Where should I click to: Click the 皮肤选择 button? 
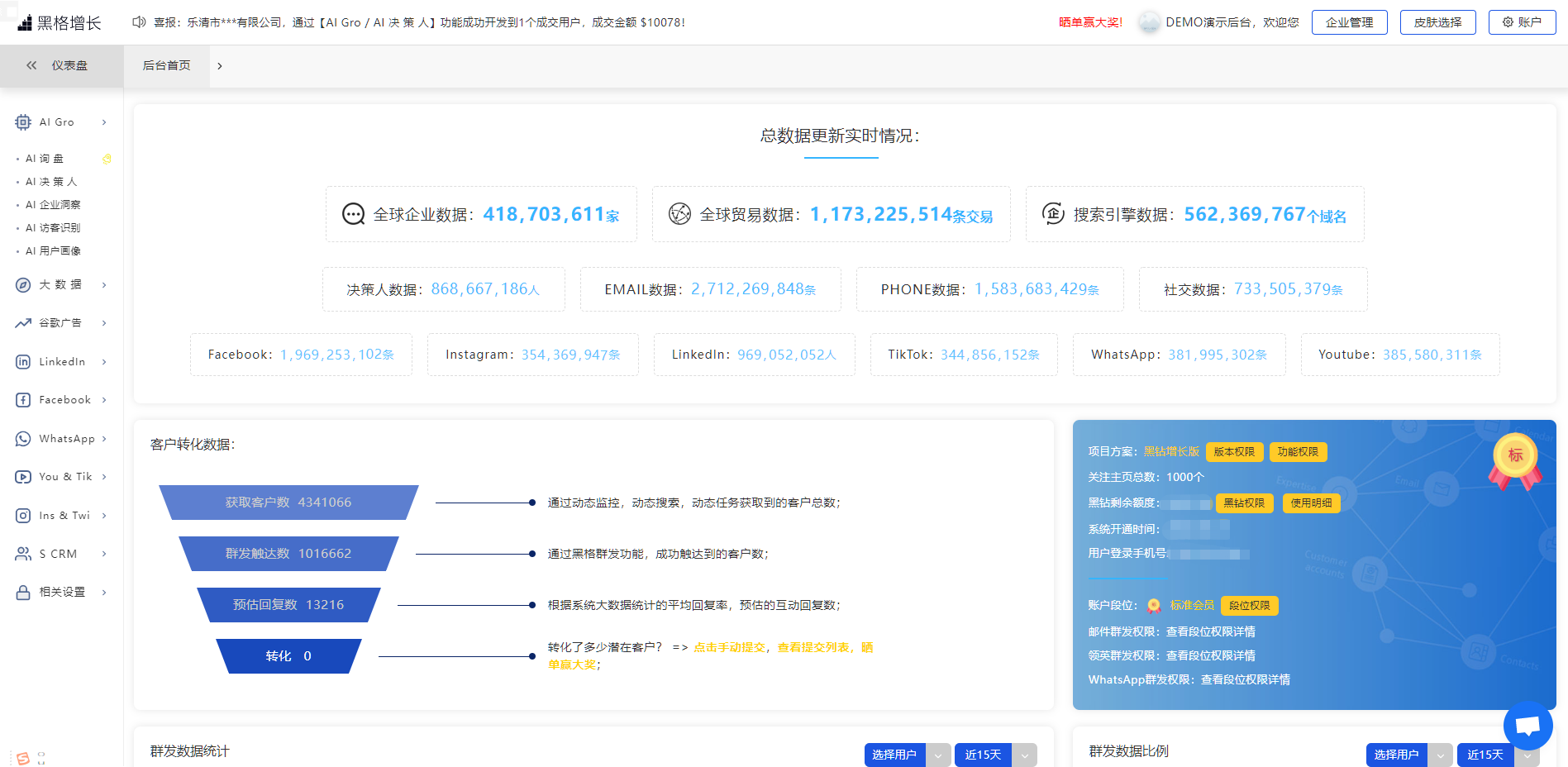point(1437,22)
